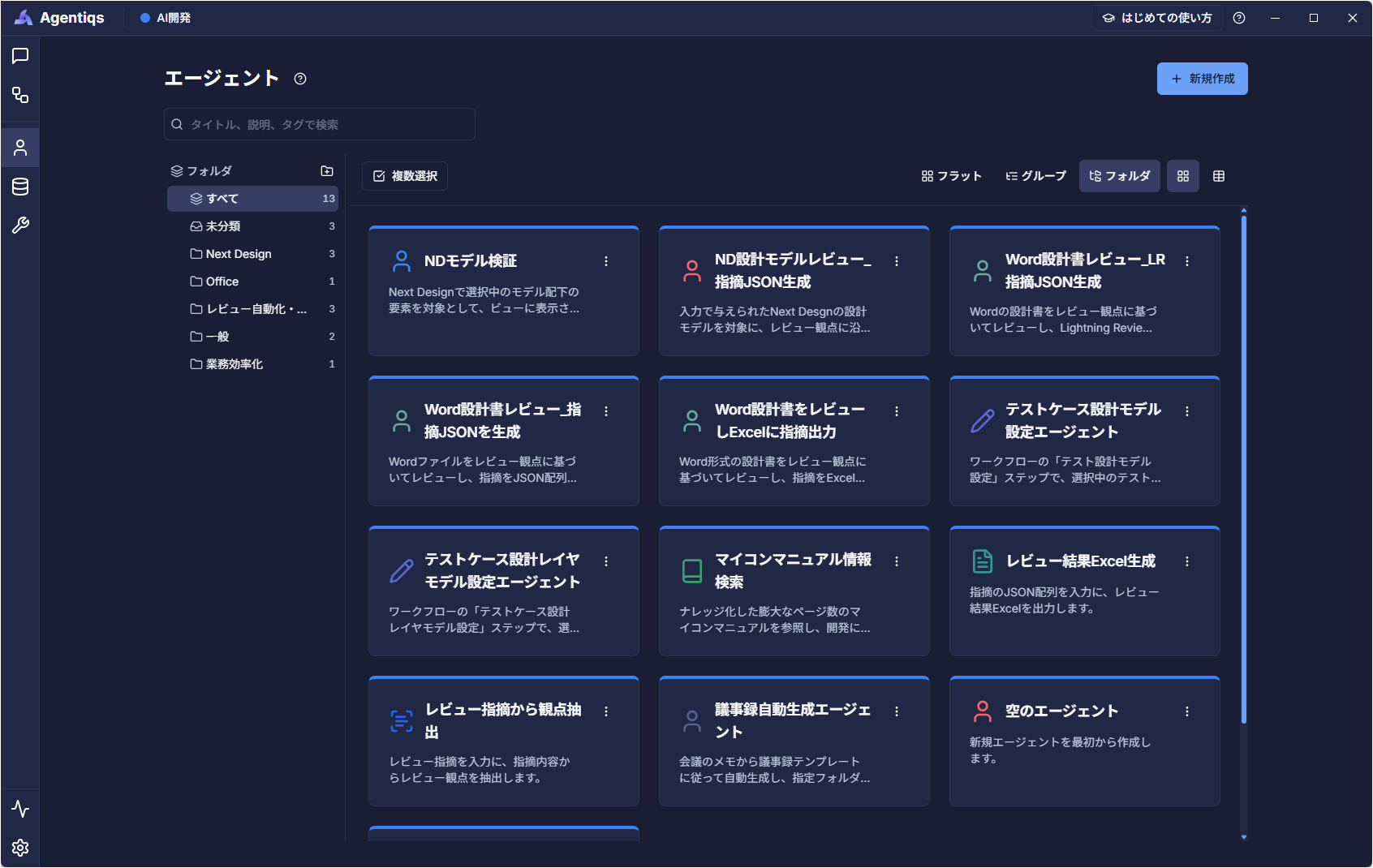The width and height of the screenshot is (1373, 868).
Task: Open はじめての使い方 guide
Action: (x=1157, y=18)
